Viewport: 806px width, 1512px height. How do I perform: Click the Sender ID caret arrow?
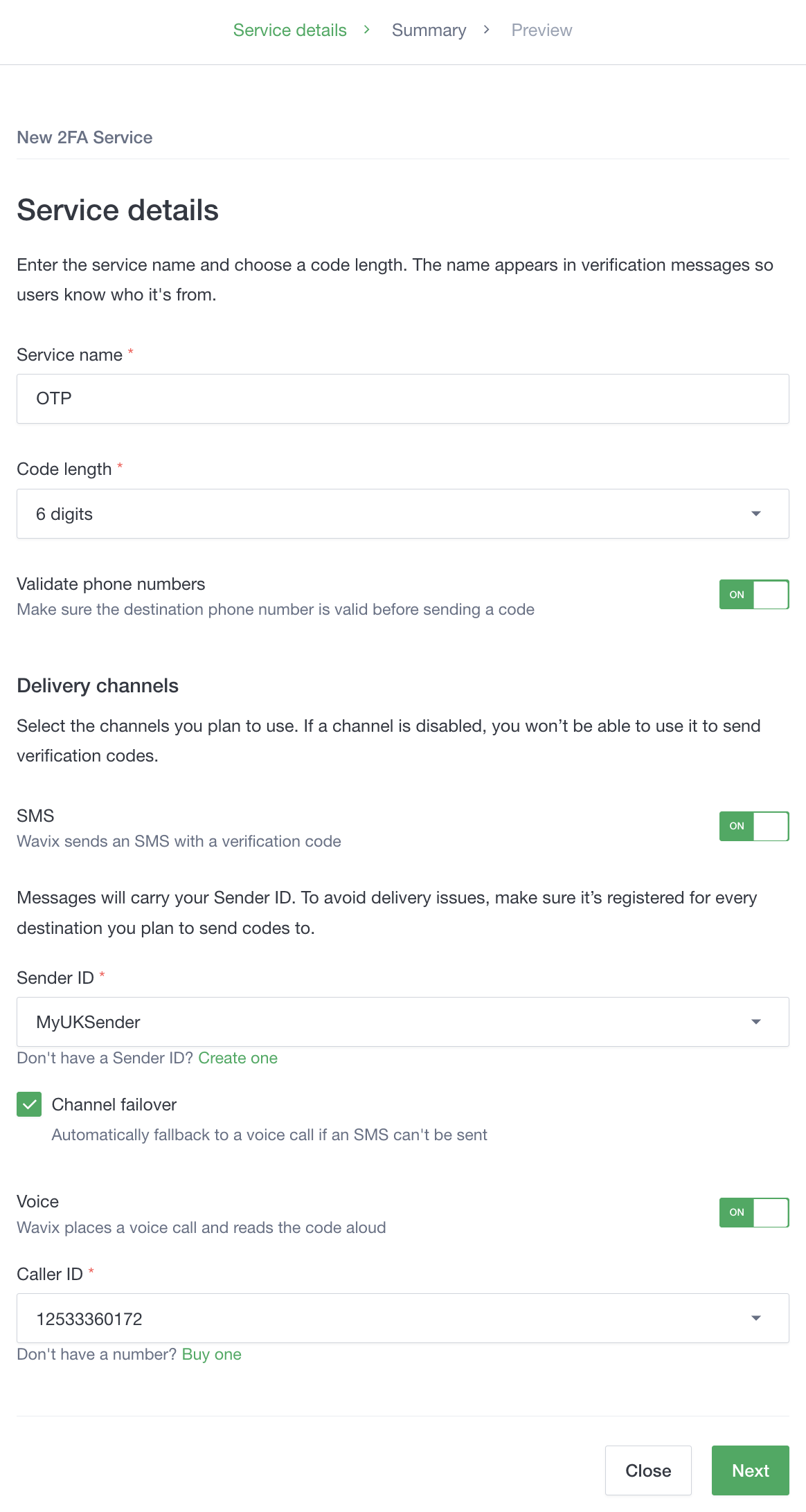[756, 1022]
